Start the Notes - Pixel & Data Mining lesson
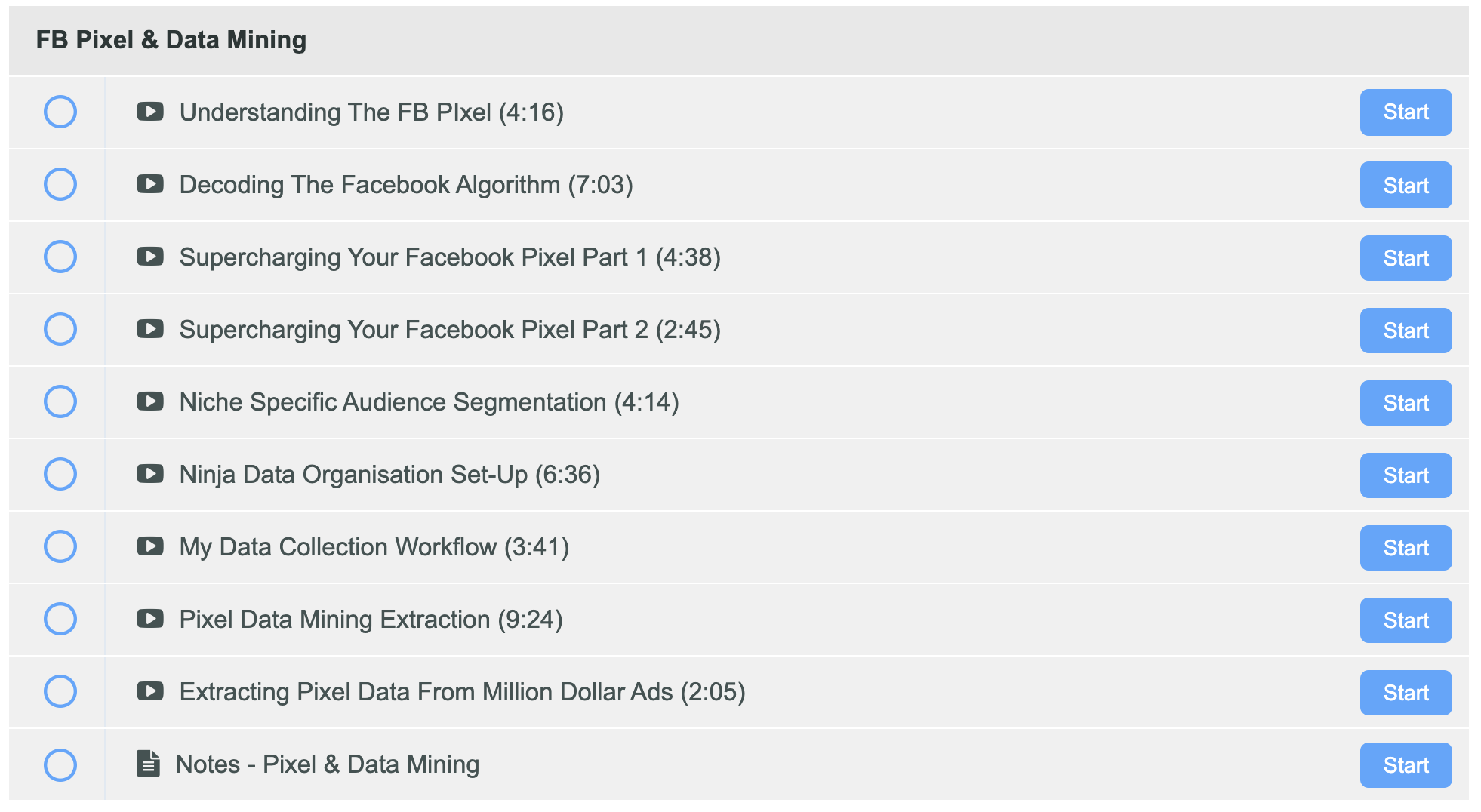Image resolution: width=1481 pixels, height=812 pixels. [x=1406, y=765]
